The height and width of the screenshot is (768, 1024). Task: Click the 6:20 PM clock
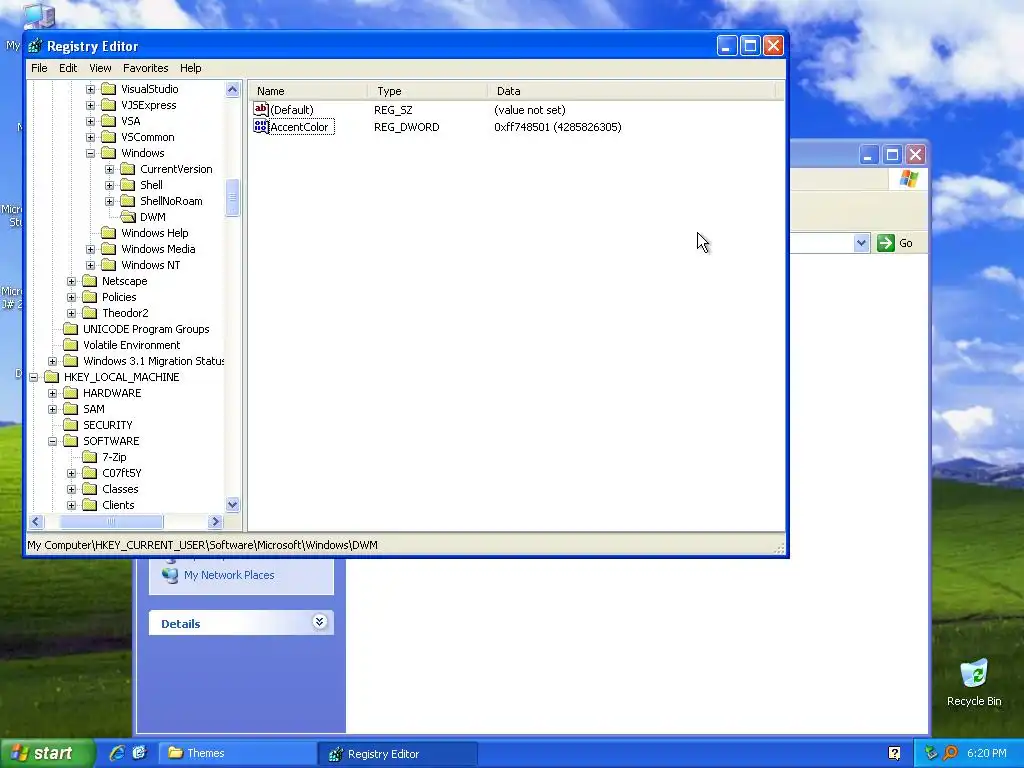[x=986, y=753]
